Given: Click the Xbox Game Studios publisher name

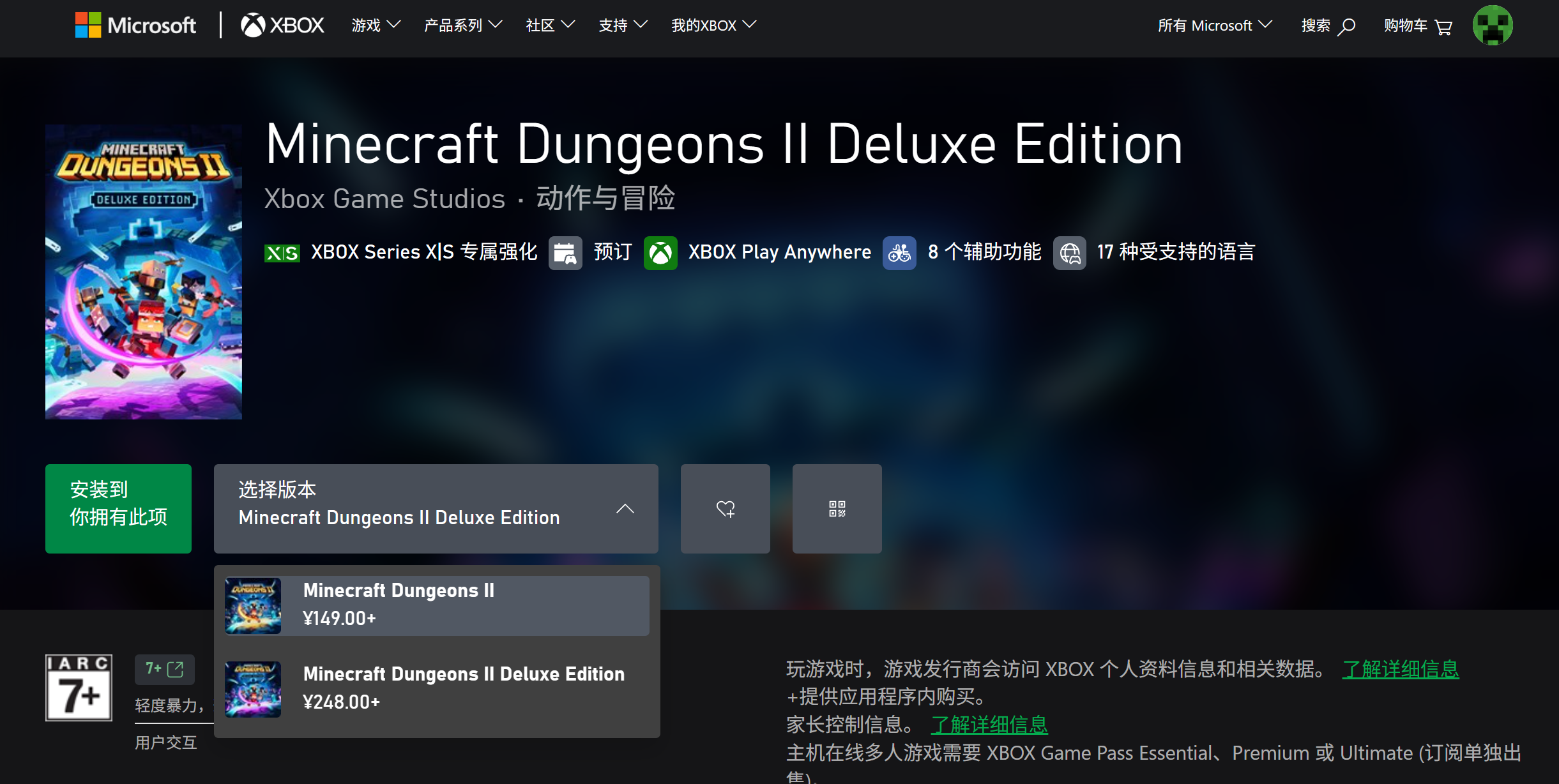Looking at the screenshot, I should [384, 199].
